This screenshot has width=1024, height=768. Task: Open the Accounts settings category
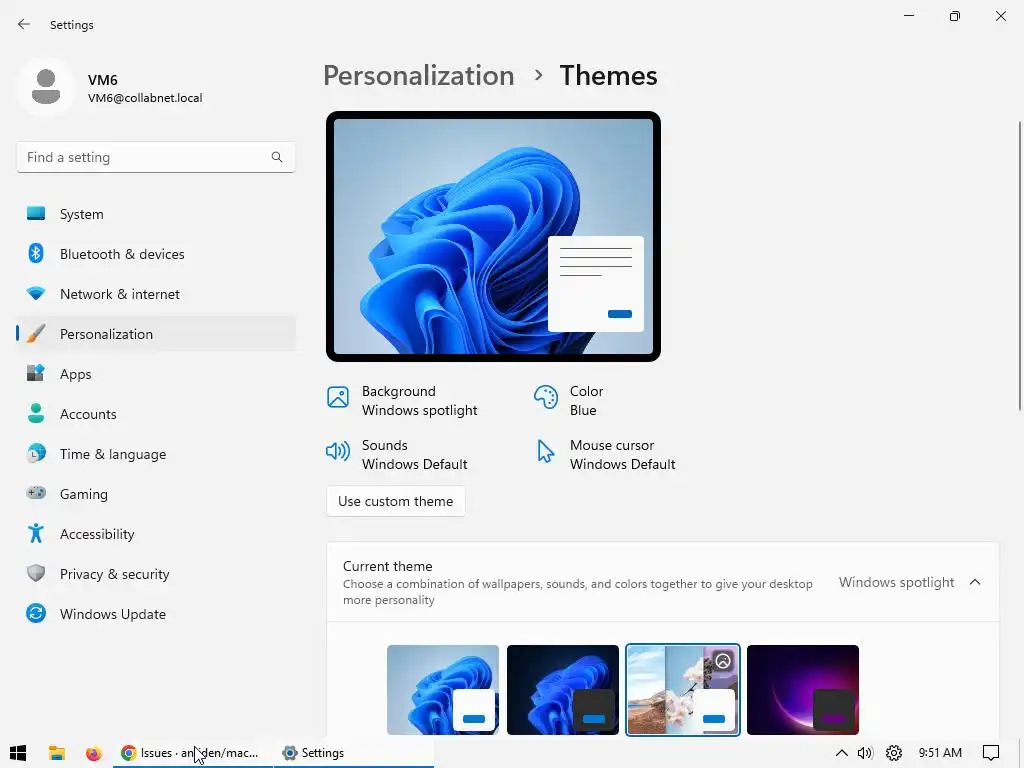155,414
